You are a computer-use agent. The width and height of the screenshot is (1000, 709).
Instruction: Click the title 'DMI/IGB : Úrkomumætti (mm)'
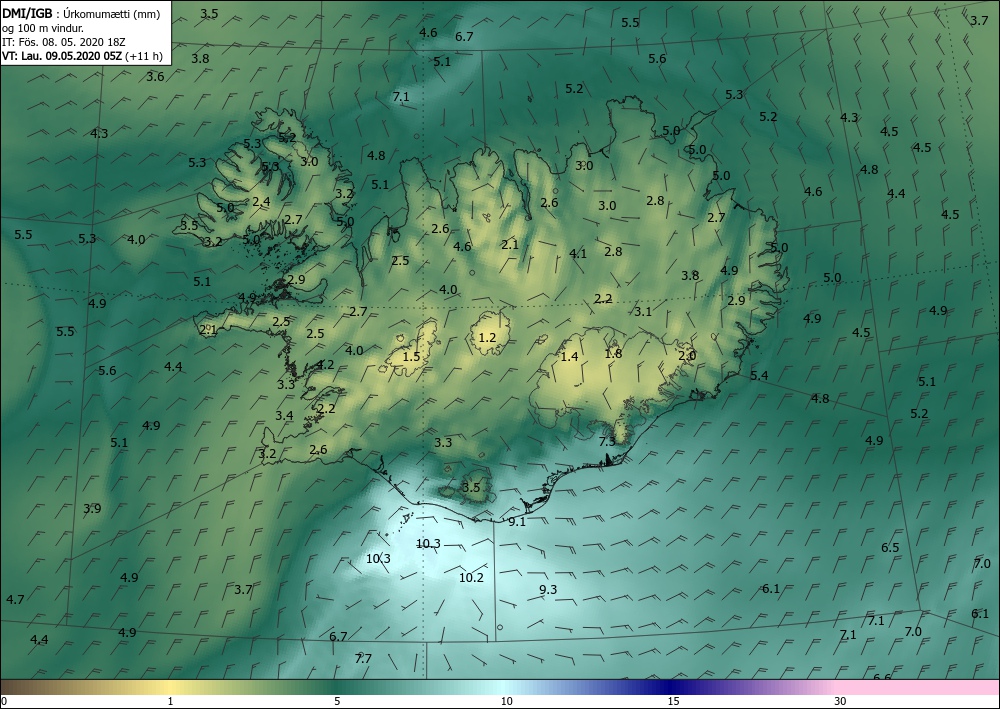coord(81,14)
